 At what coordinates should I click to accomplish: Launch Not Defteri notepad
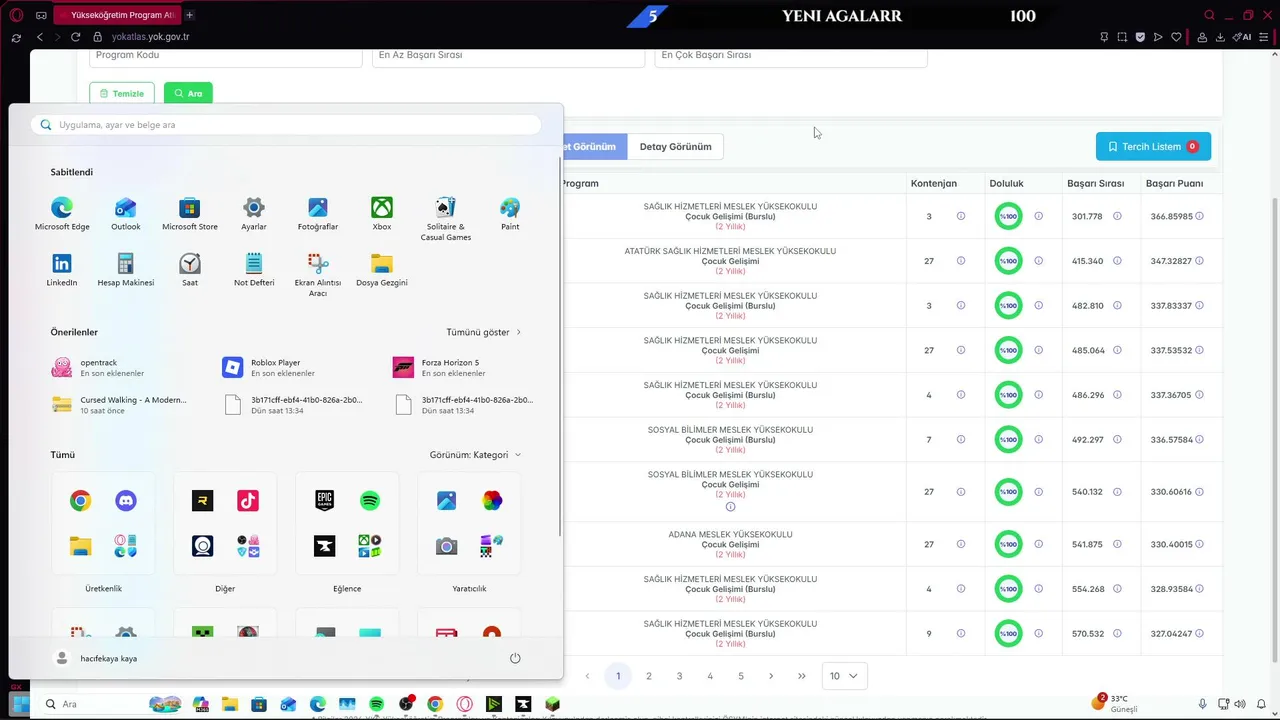point(254,270)
